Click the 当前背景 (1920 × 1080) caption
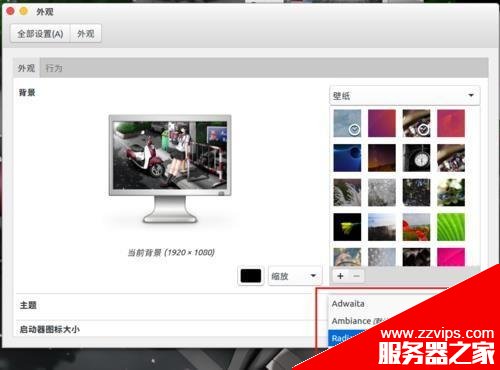The height and width of the screenshot is (370, 500). pos(171,252)
